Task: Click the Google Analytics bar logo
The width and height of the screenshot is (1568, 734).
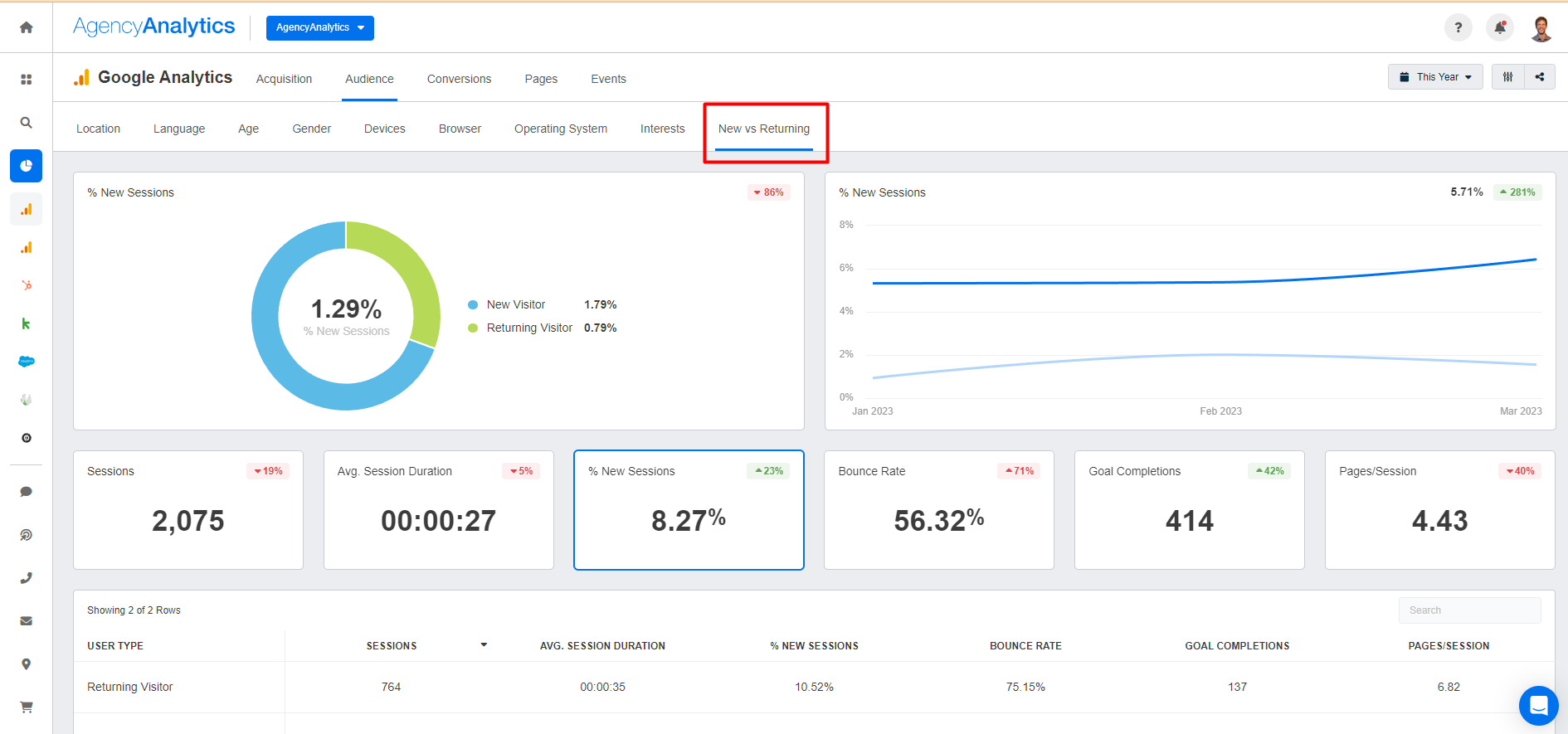Action: [x=81, y=78]
